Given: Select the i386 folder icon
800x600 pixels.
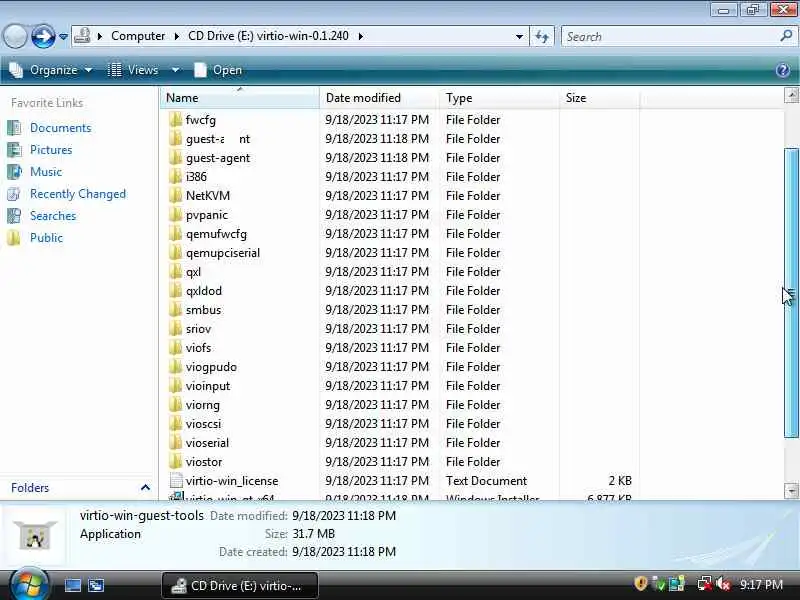Looking at the screenshot, I should [176, 177].
